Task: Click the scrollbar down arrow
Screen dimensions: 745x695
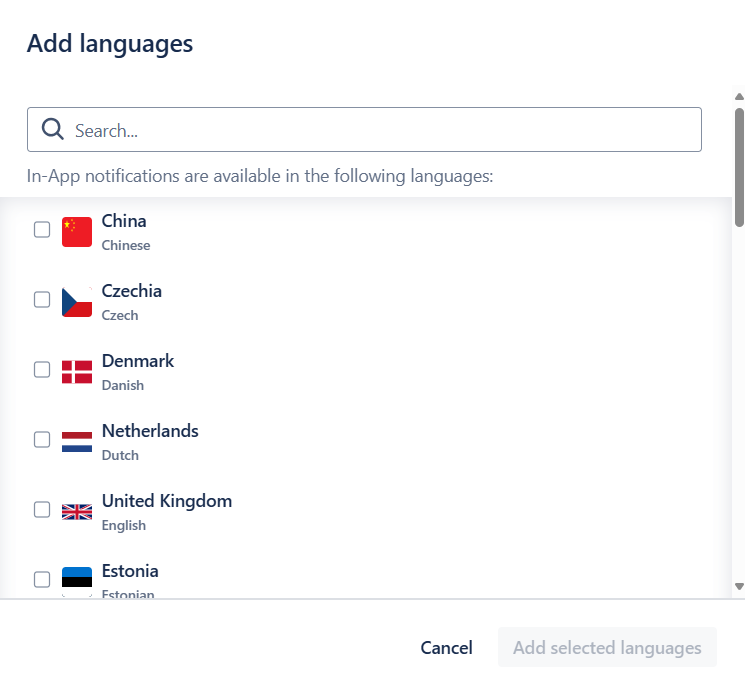Action: click(739, 587)
